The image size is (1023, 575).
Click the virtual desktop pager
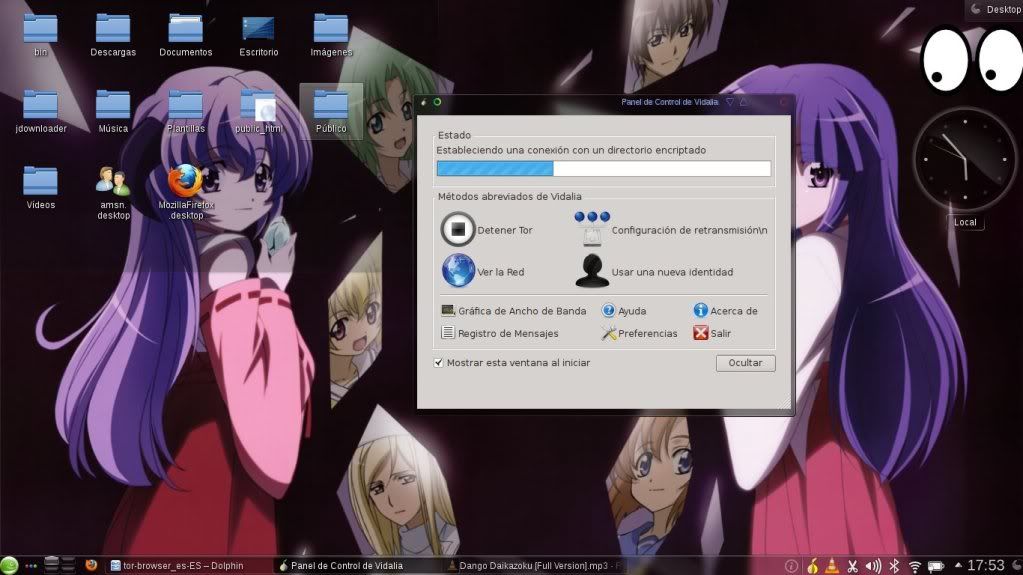point(59,565)
